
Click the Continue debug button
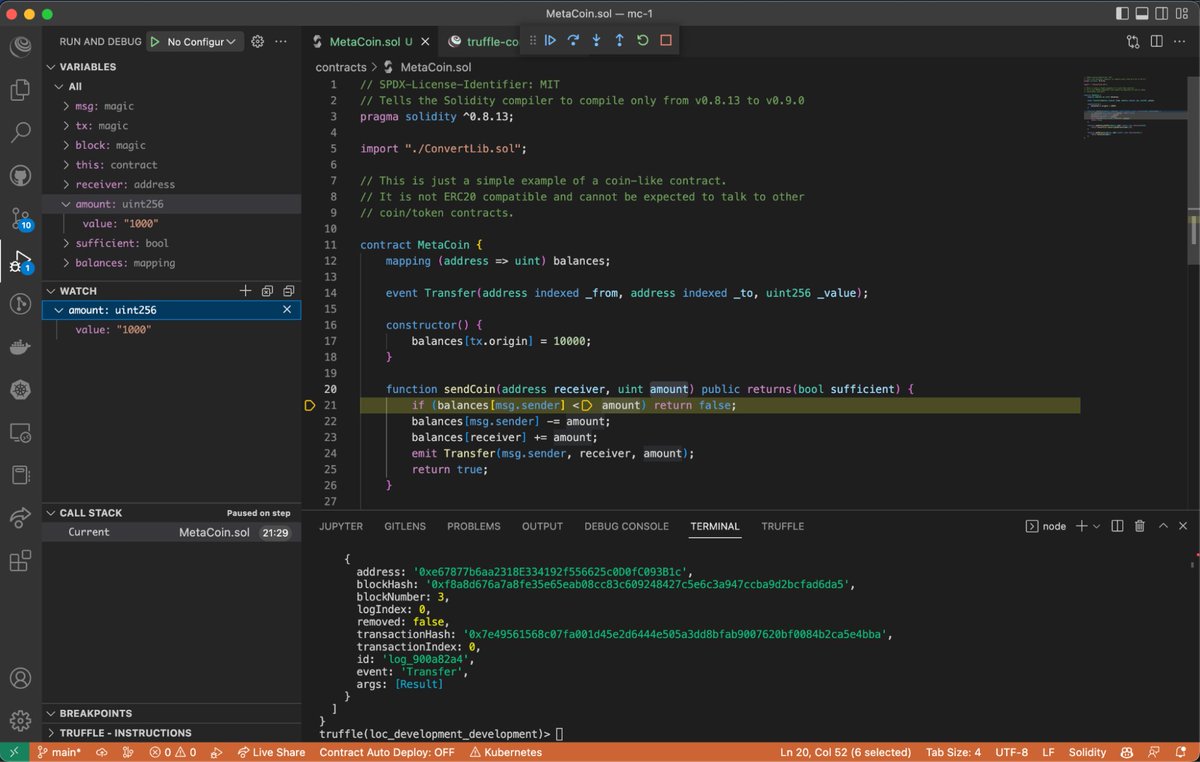(550, 41)
